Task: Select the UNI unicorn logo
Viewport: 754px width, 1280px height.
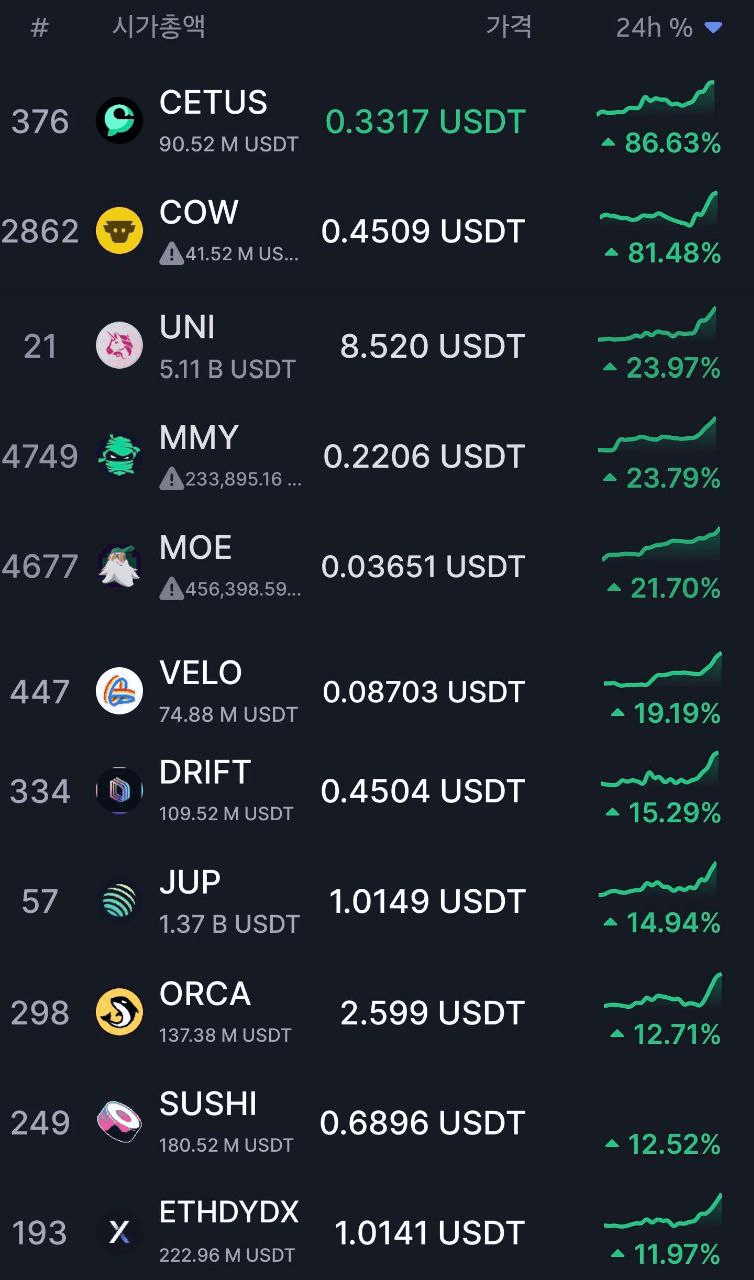Action: coord(119,346)
